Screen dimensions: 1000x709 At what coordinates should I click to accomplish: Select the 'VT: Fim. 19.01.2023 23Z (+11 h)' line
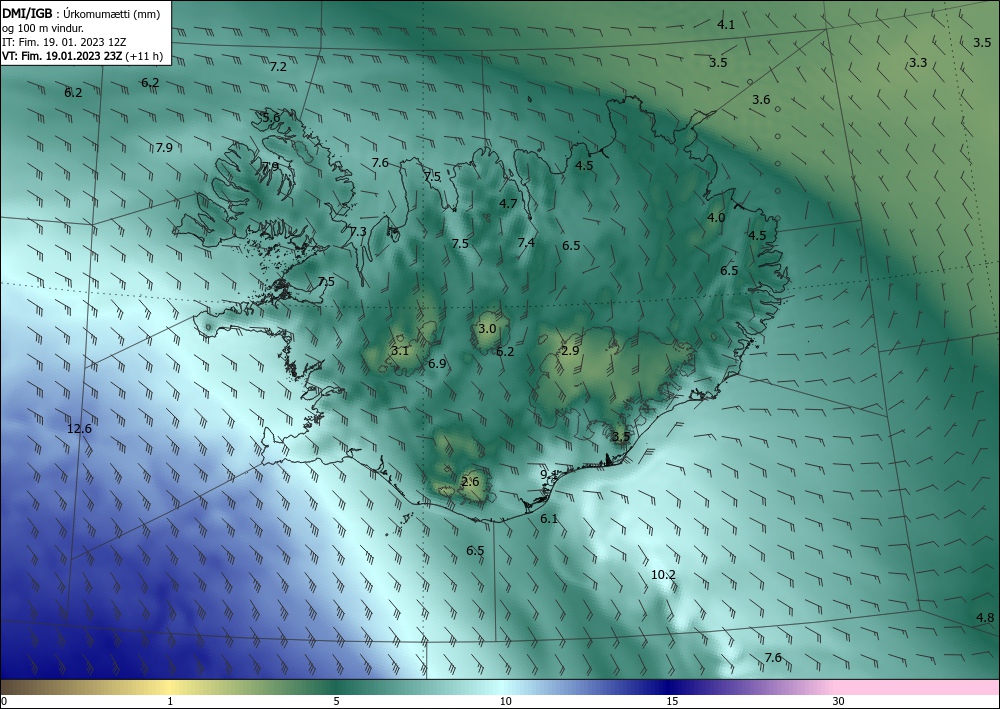tap(82, 56)
